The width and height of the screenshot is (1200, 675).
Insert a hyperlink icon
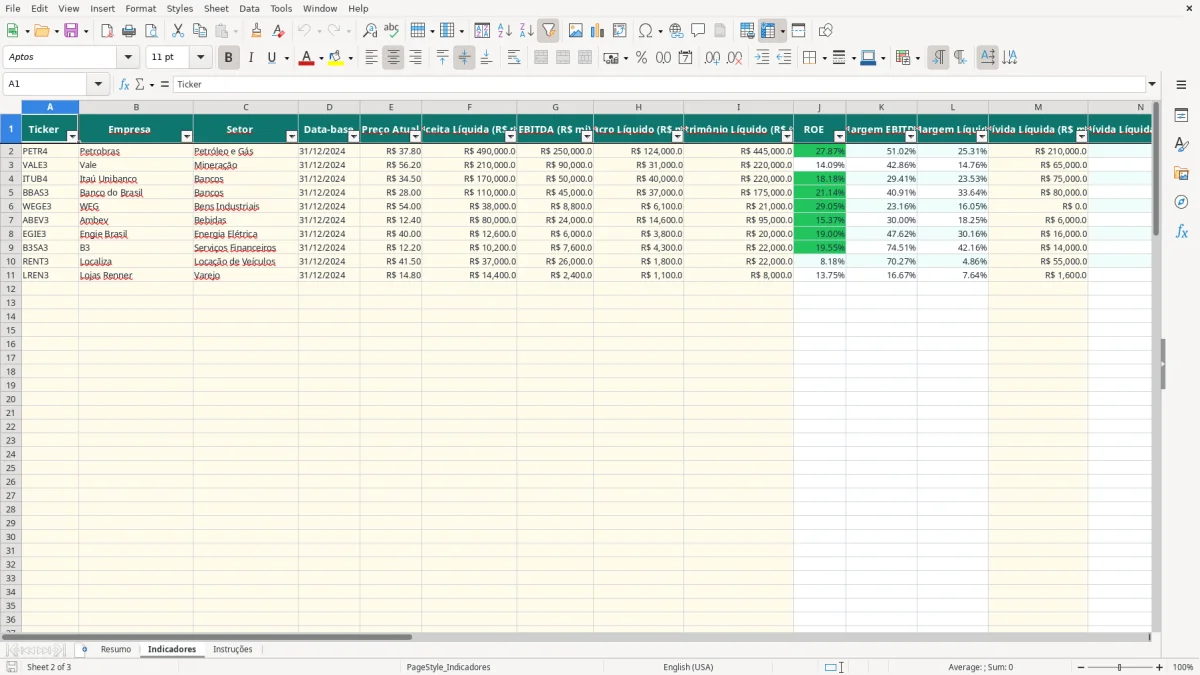click(x=676, y=31)
